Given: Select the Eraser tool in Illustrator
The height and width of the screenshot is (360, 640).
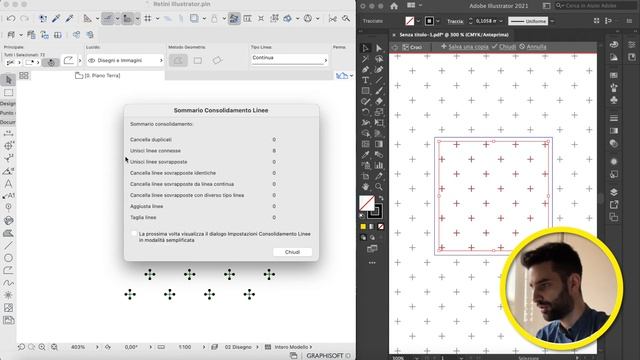Looking at the screenshot, I should coord(379,101).
